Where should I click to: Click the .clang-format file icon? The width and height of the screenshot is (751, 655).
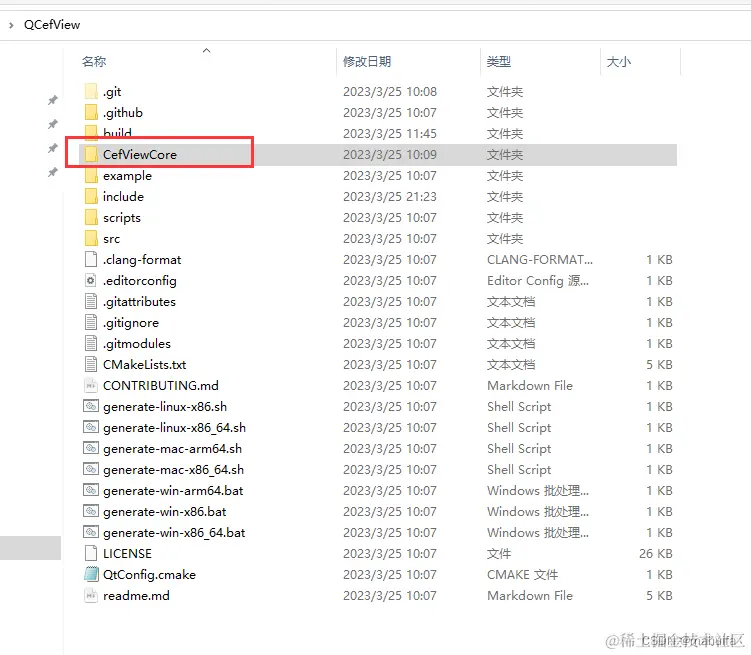point(91,260)
